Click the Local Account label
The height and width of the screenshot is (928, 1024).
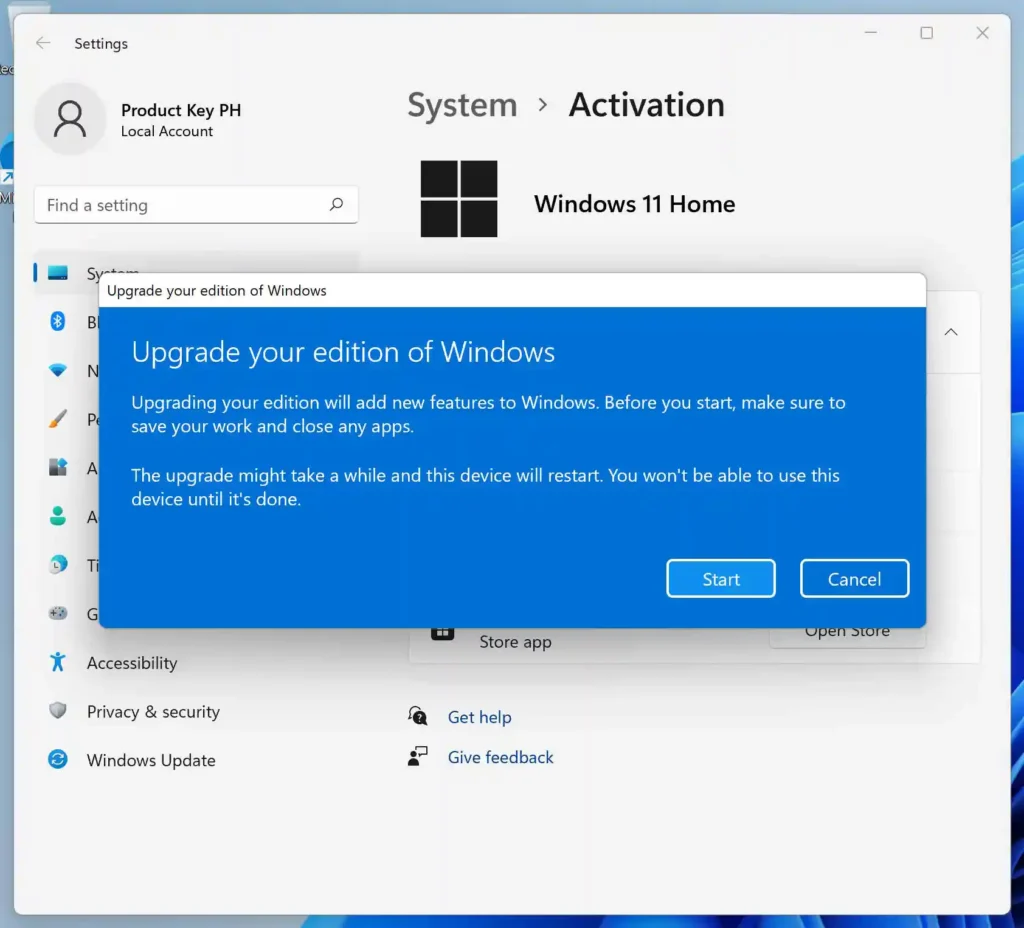point(167,131)
